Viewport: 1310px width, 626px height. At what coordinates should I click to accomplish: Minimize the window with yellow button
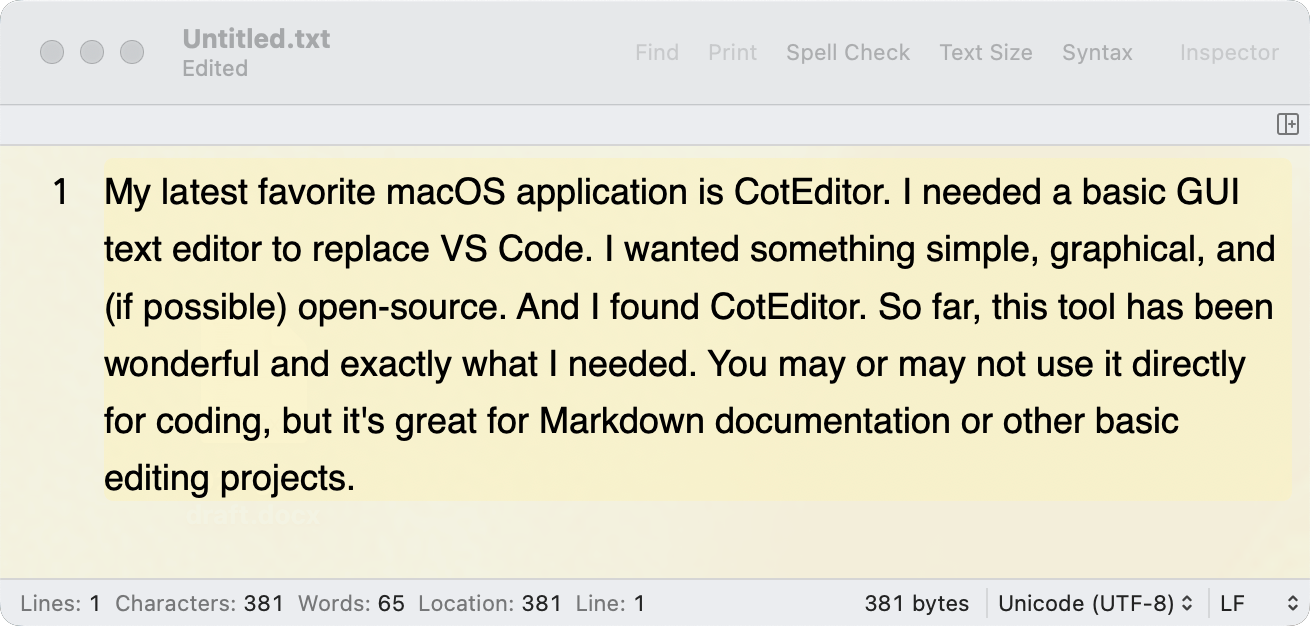click(x=92, y=52)
